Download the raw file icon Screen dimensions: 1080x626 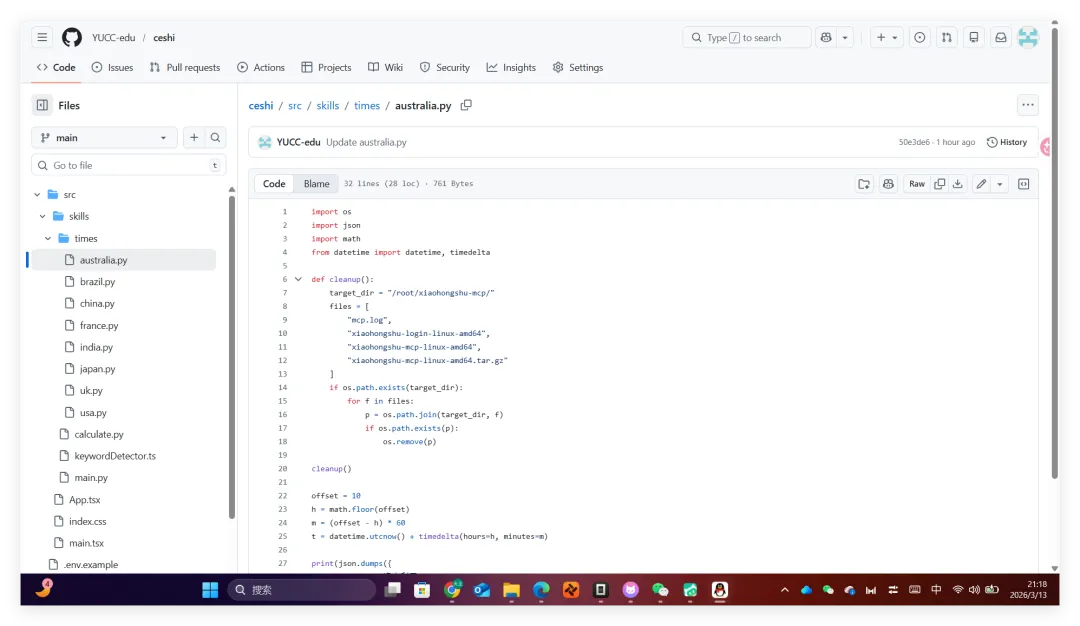coord(957,184)
